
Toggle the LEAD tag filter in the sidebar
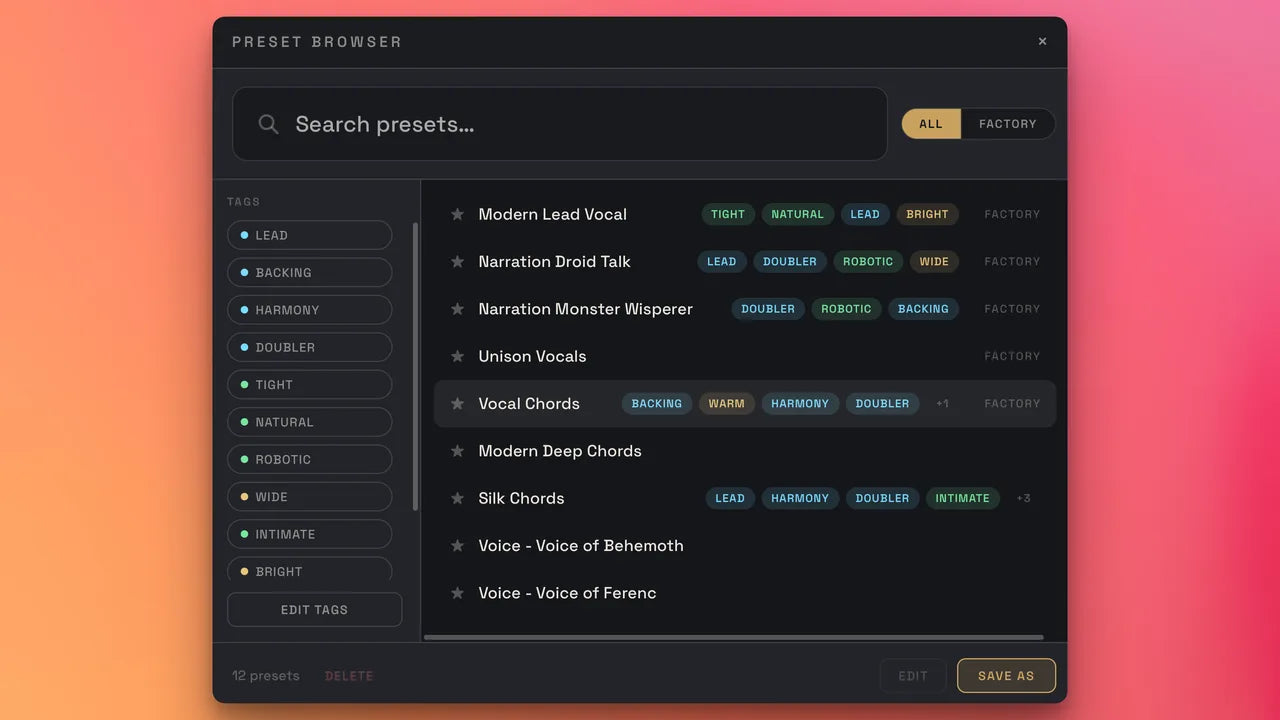(309, 235)
